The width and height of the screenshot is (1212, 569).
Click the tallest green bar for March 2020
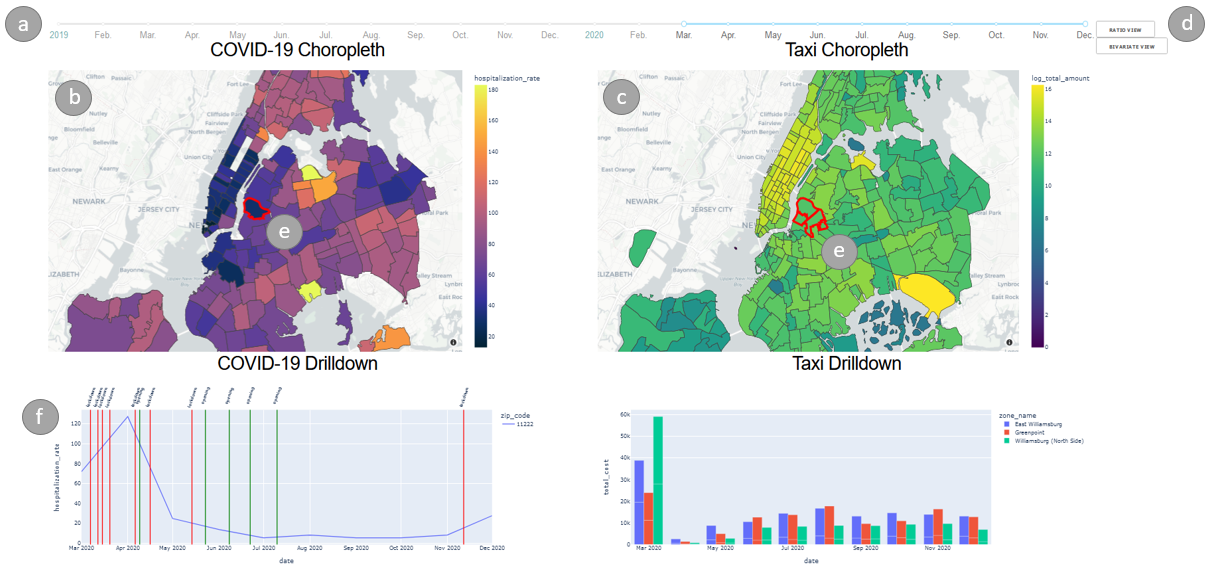[x=658, y=480]
